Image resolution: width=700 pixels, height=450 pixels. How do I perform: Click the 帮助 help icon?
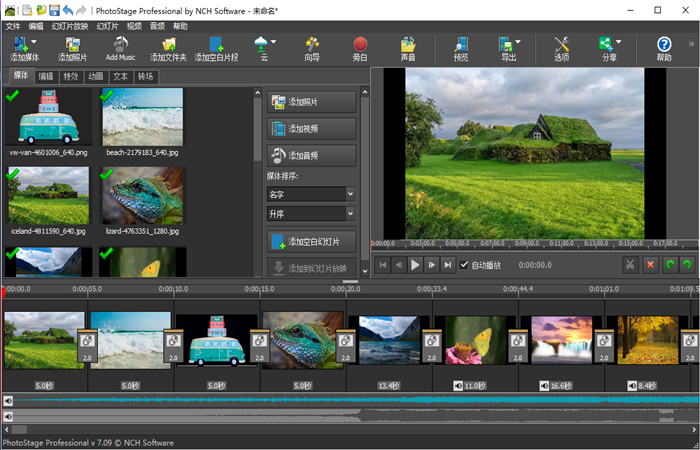pyautogui.click(x=664, y=45)
